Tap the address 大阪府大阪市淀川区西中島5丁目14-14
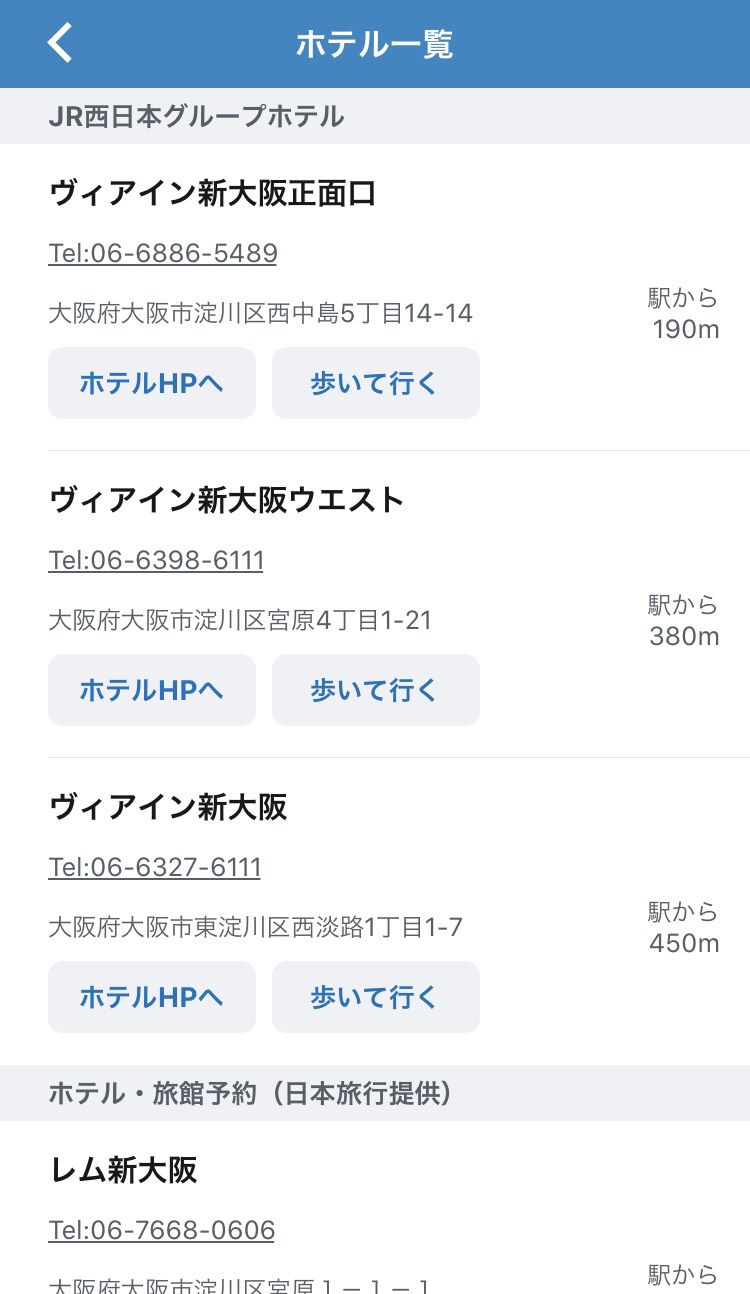Image resolution: width=750 pixels, height=1294 pixels. (260, 314)
